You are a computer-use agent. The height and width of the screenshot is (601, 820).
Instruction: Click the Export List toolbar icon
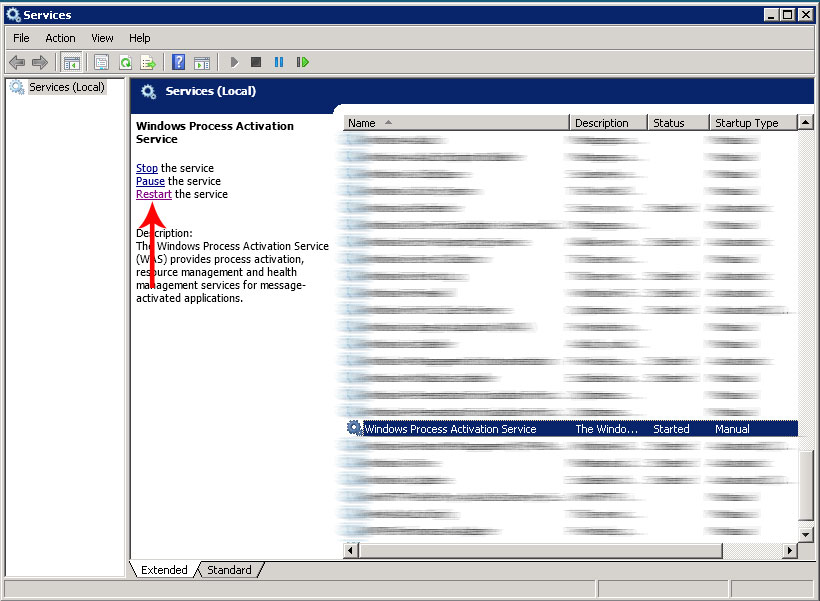tap(149, 62)
